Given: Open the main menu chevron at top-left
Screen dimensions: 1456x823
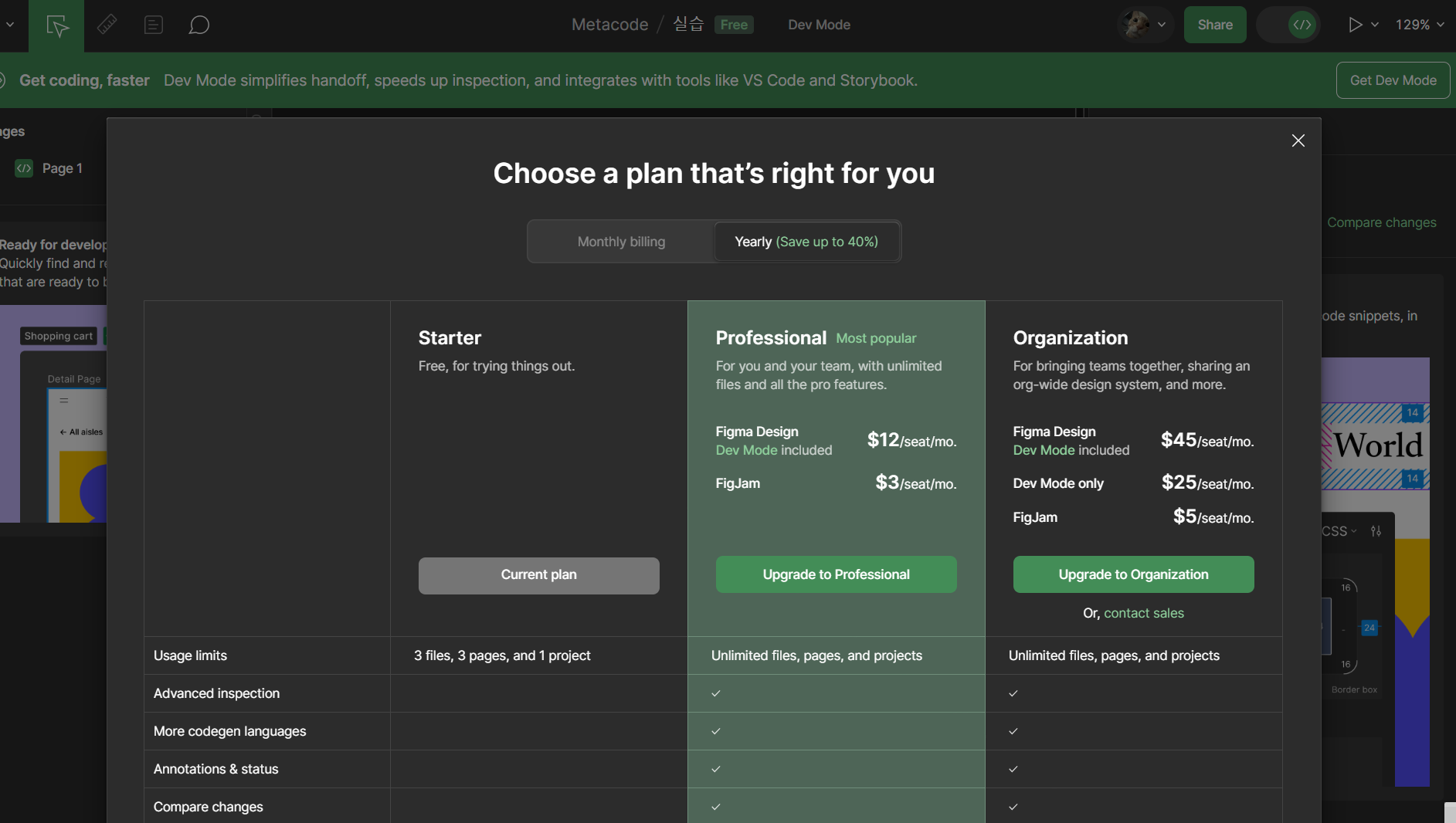Looking at the screenshot, I should (x=10, y=25).
